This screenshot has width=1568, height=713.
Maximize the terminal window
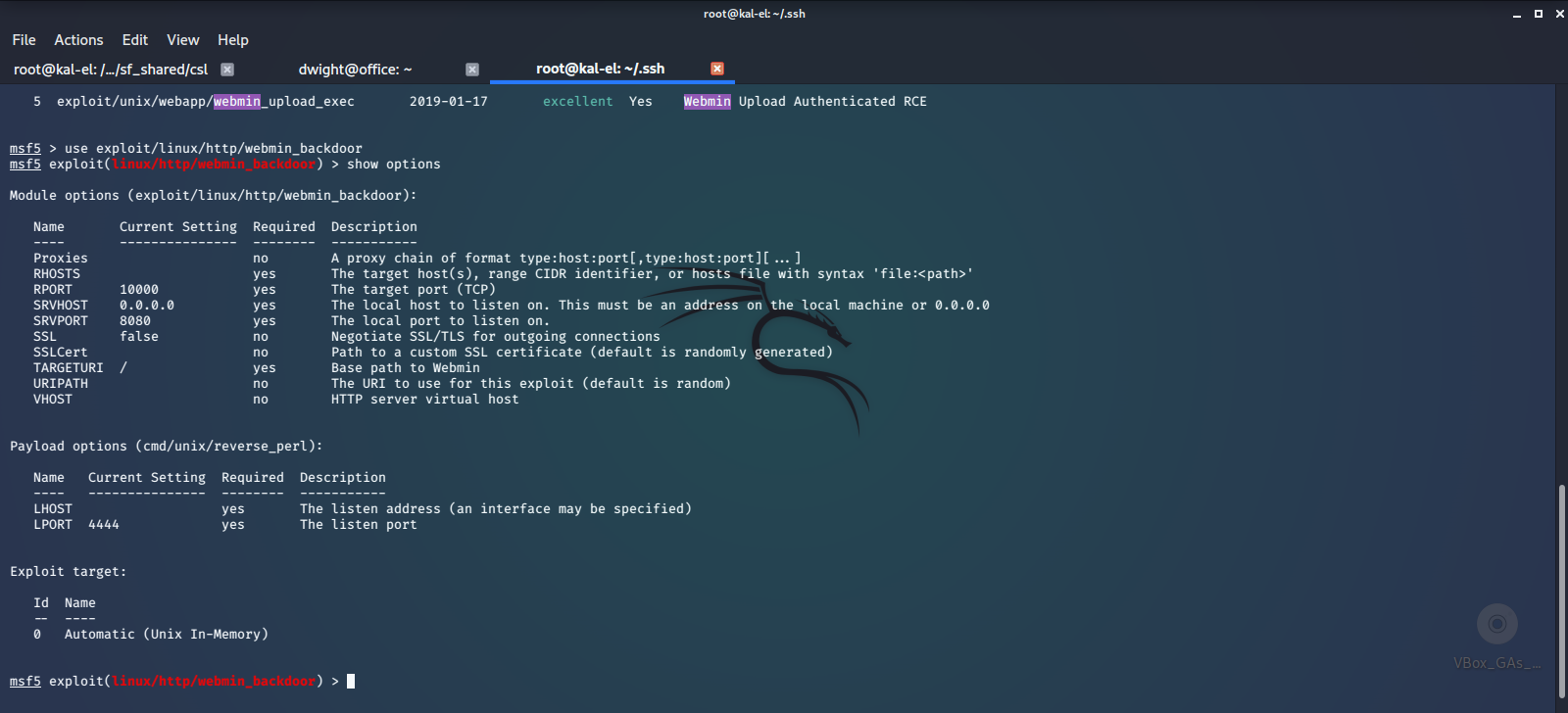click(1539, 14)
